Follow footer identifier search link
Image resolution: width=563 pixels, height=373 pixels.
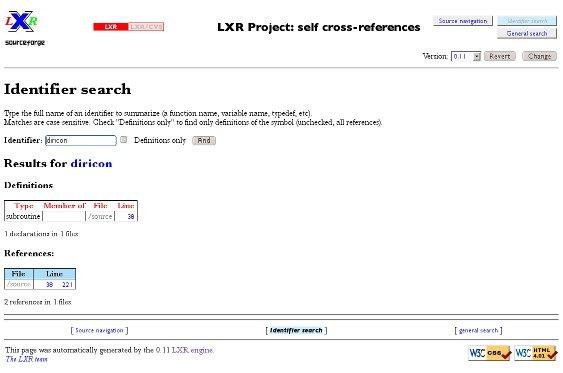click(296, 330)
